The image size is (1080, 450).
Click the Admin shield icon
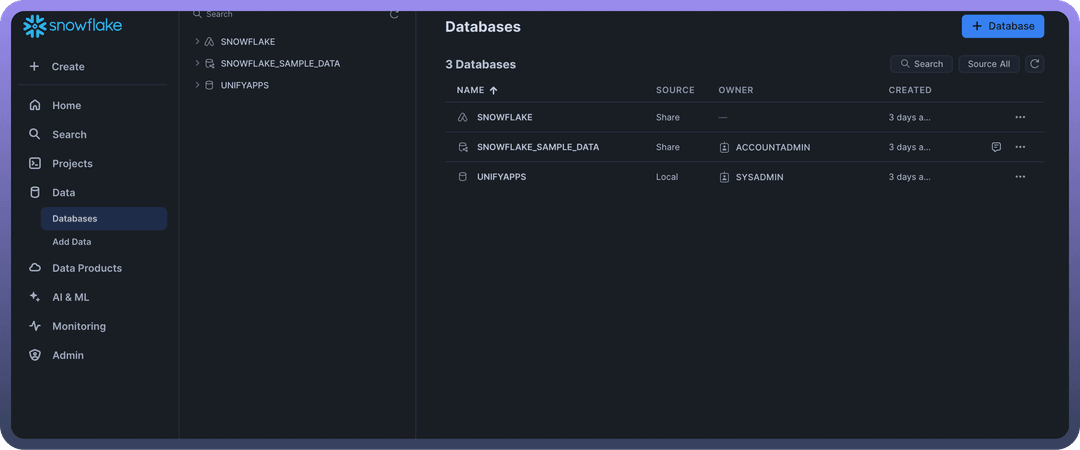[x=35, y=355]
